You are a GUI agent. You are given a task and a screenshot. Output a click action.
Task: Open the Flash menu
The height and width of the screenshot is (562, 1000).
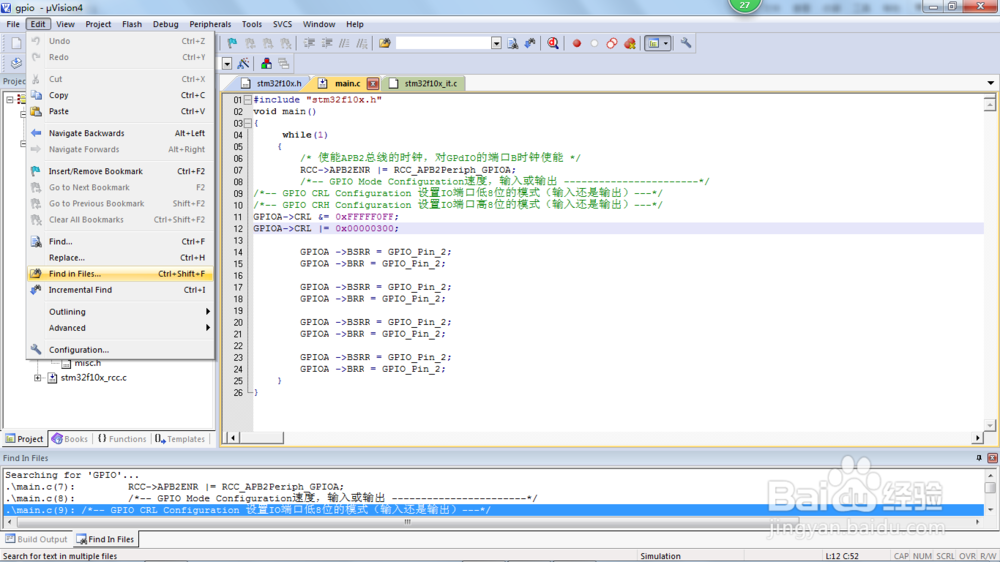[x=131, y=24]
